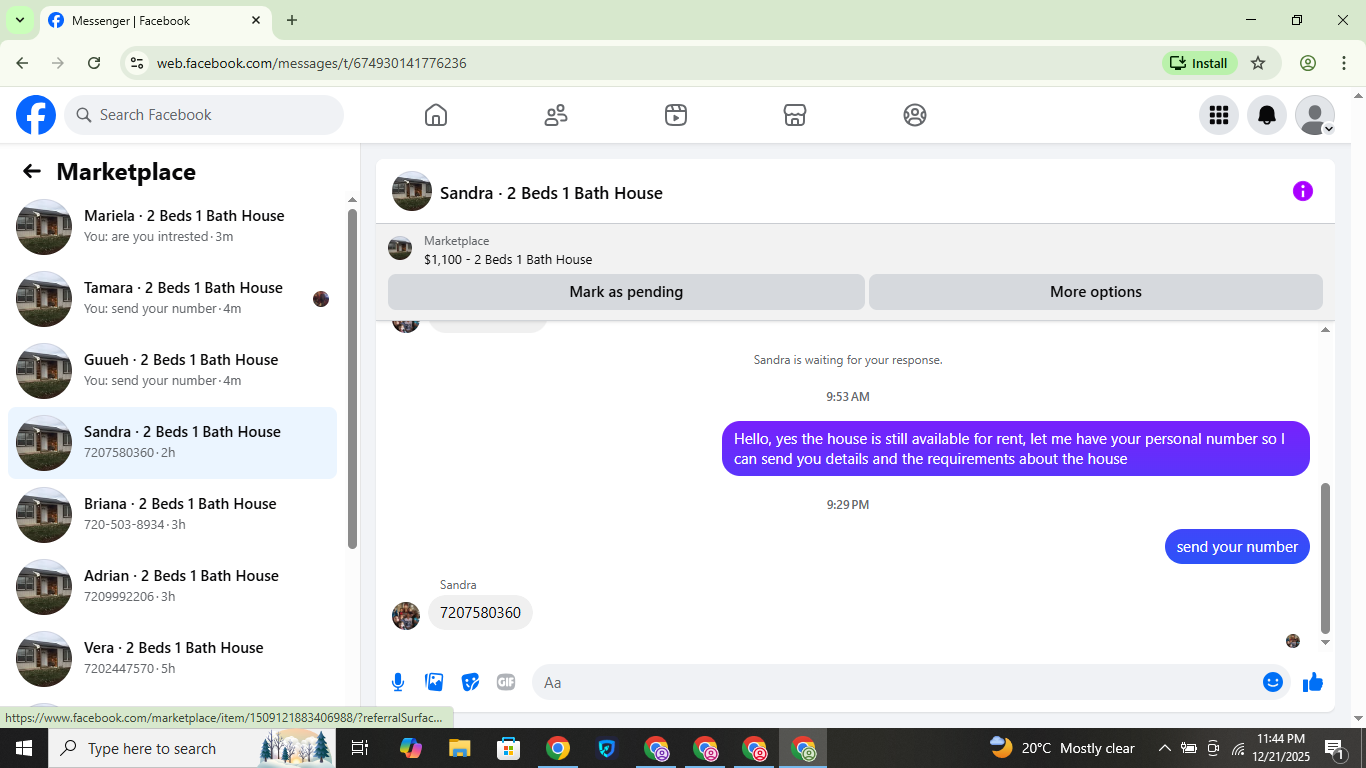Open the Marketplace storefront icon in navigation
This screenshot has height=768, width=1366.
click(795, 115)
